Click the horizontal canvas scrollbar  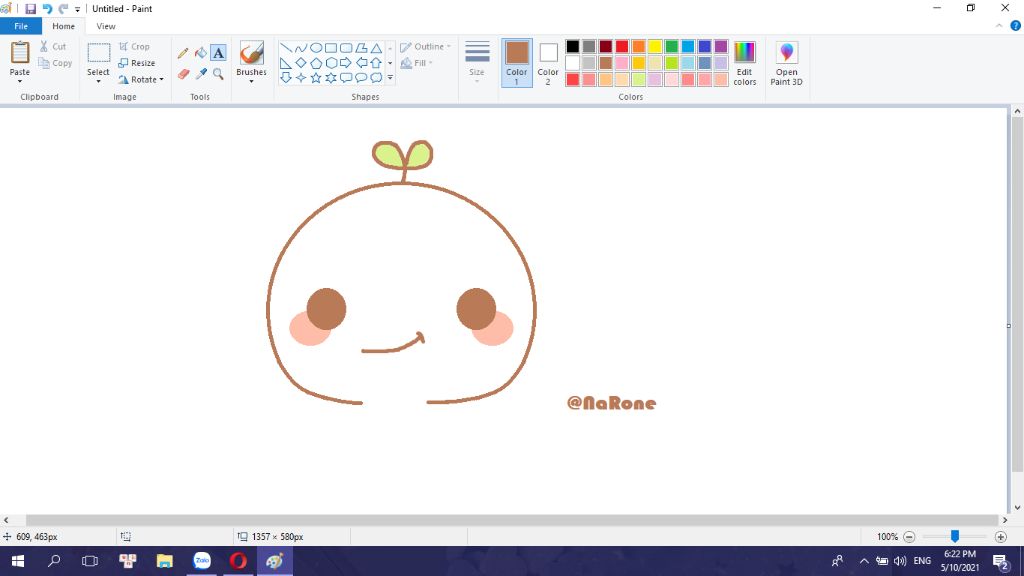[513, 520]
